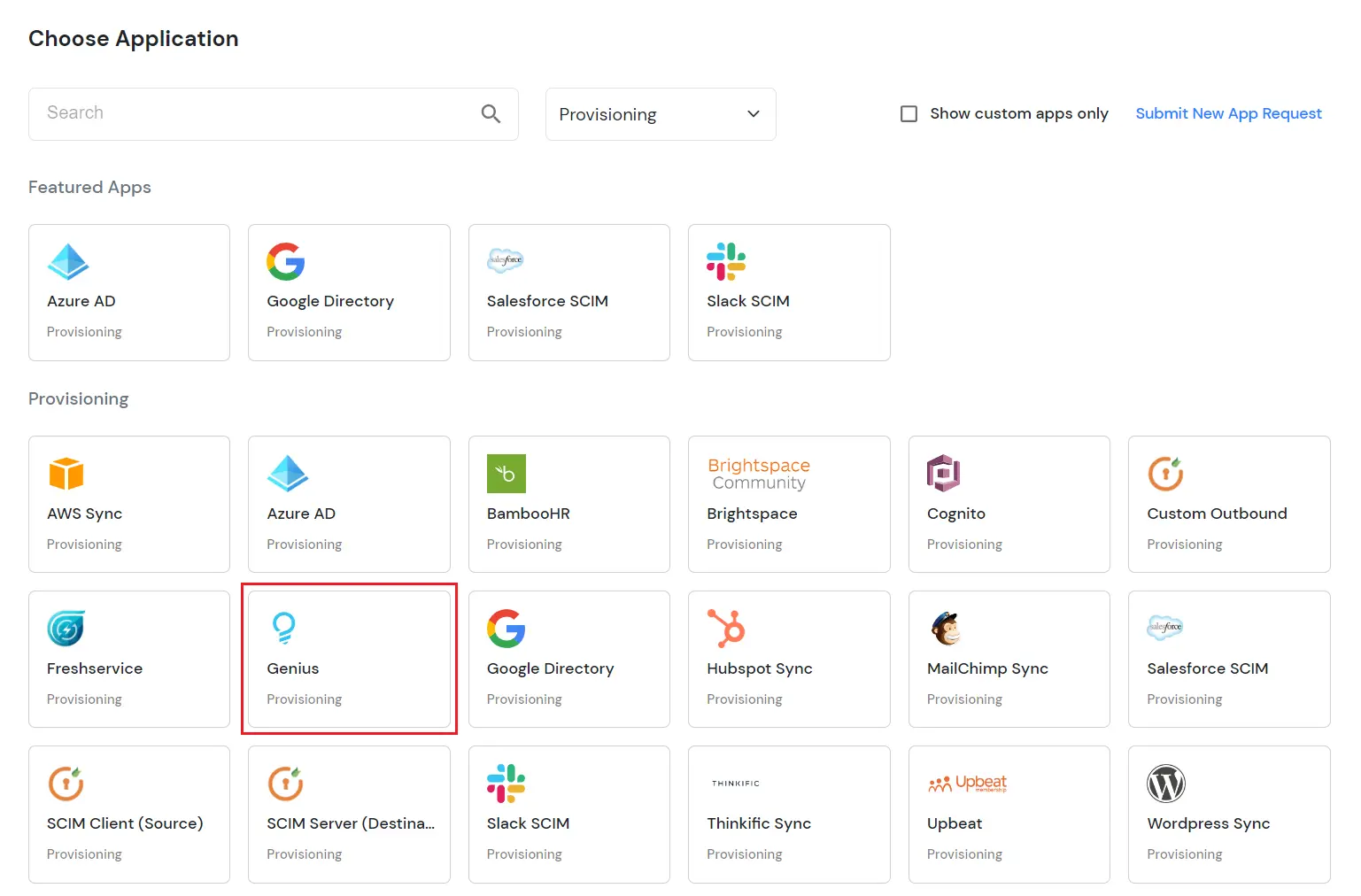Viewport: 1361px width, 896px height.
Task: Click the search magnifier icon
Action: coord(491,113)
